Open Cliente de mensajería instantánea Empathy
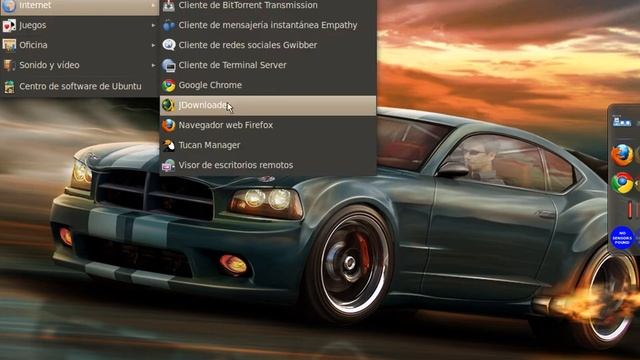The width and height of the screenshot is (640, 360). pyautogui.click(x=268, y=25)
